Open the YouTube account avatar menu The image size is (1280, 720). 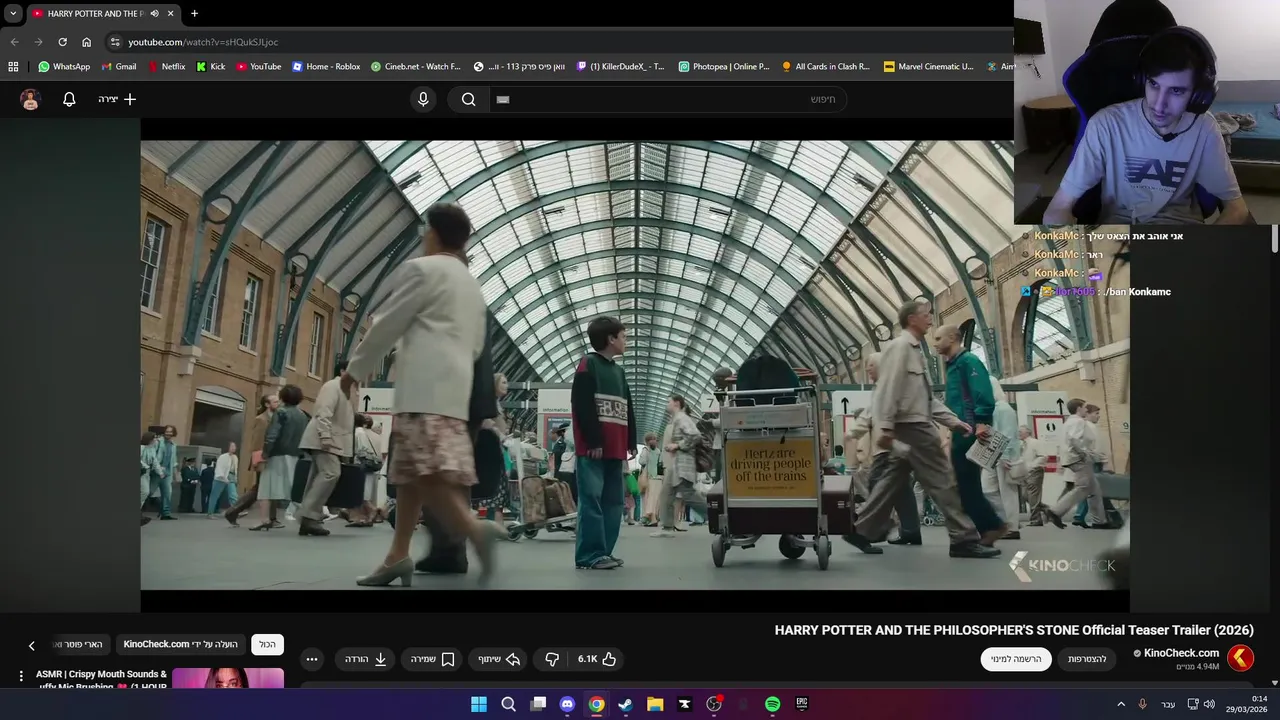[30, 99]
